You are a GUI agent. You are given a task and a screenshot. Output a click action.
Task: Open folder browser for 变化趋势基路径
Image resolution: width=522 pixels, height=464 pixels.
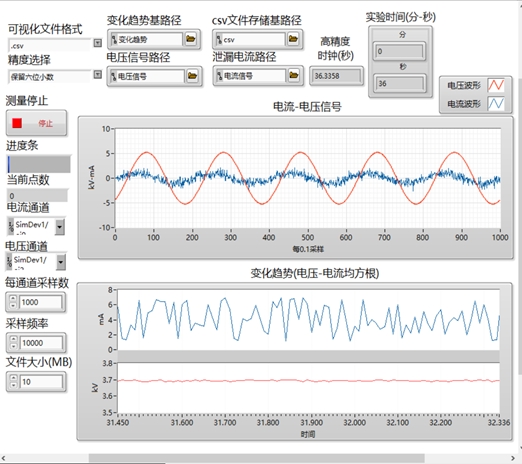click(x=191, y=39)
